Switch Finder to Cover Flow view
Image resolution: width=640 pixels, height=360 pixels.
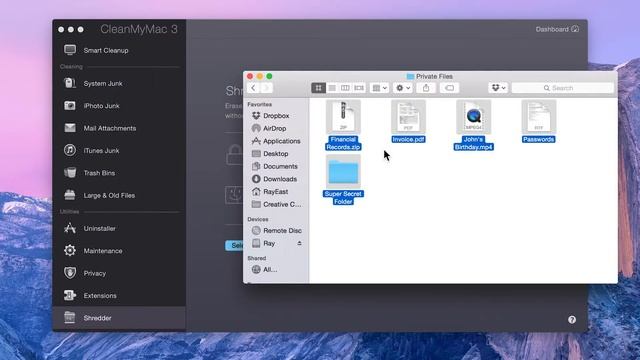click(x=359, y=88)
